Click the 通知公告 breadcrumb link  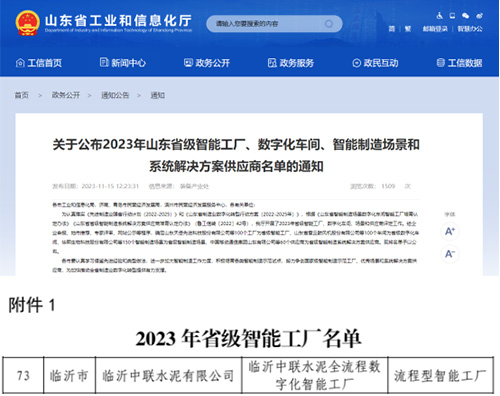[x=115, y=95]
